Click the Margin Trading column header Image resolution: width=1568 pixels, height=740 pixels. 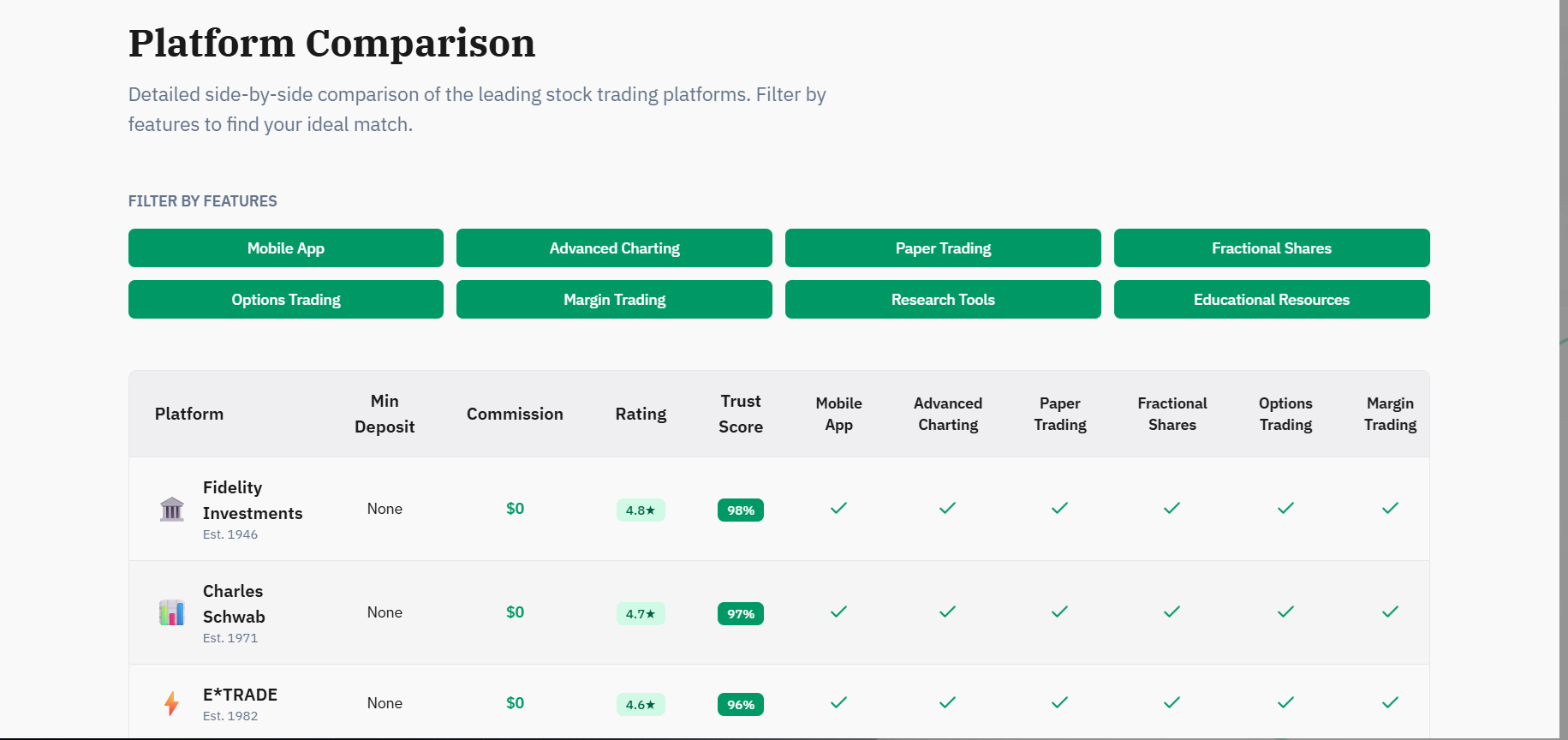click(1390, 414)
